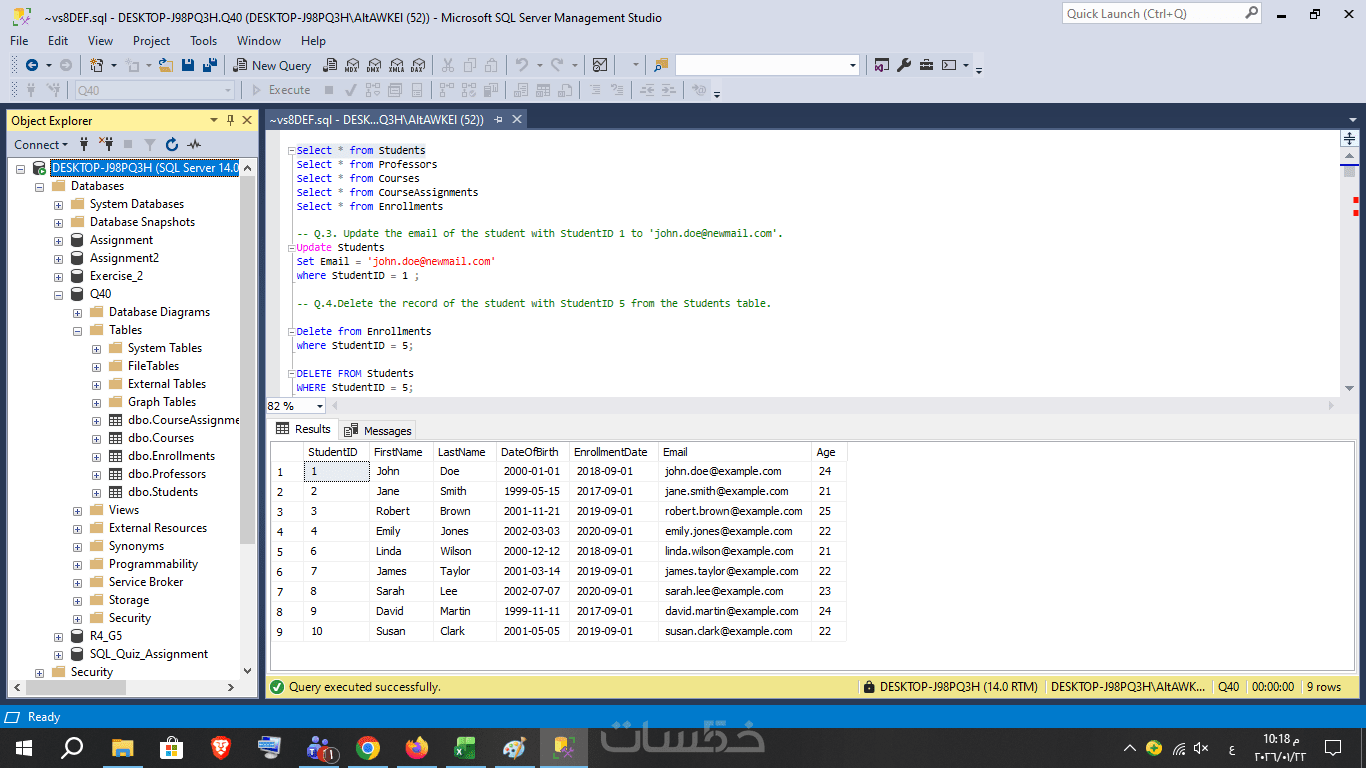
Task: Click the Open File folder icon
Action: (165, 65)
